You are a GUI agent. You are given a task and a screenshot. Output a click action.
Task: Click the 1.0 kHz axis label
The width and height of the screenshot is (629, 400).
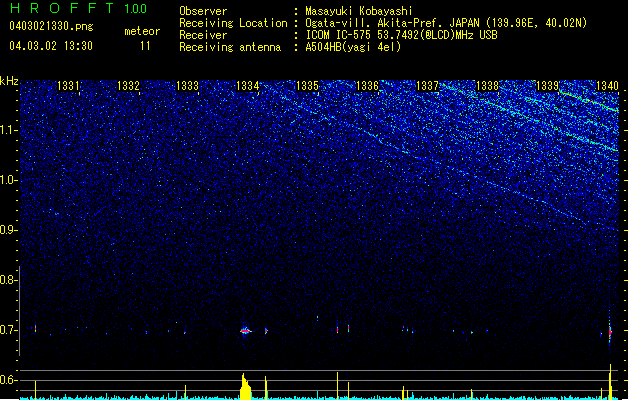coord(9,180)
